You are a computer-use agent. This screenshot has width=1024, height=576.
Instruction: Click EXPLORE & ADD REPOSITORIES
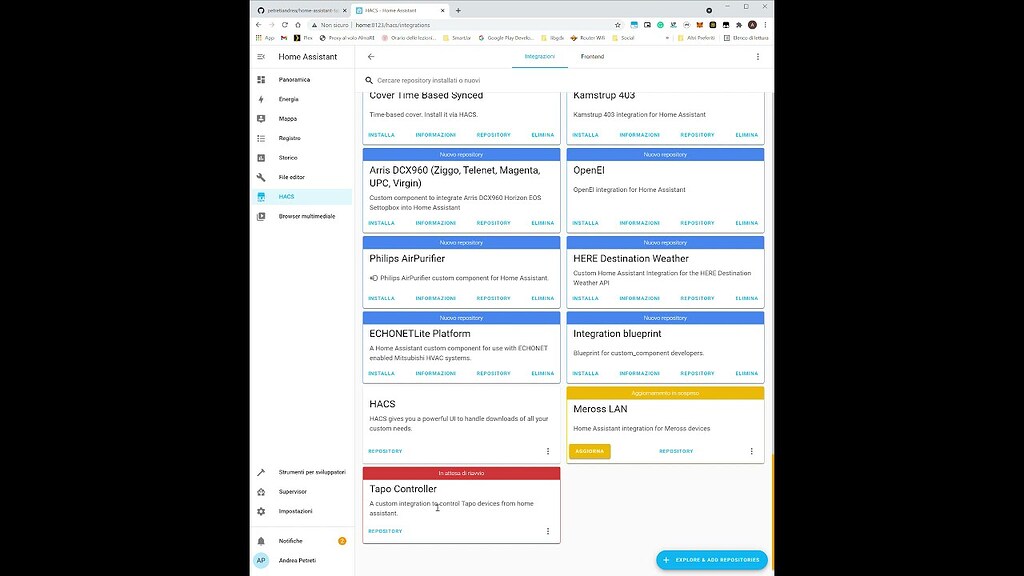(x=711, y=560)
